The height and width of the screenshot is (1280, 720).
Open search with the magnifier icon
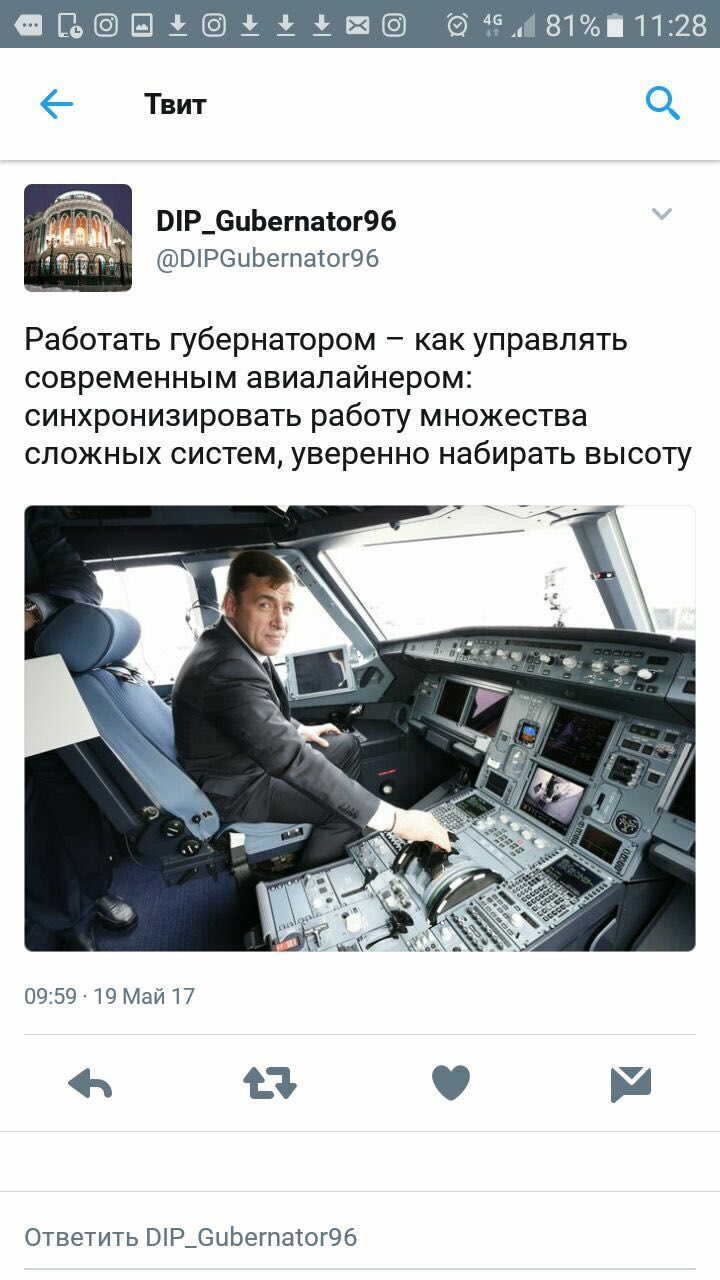[x=662, y=103]
